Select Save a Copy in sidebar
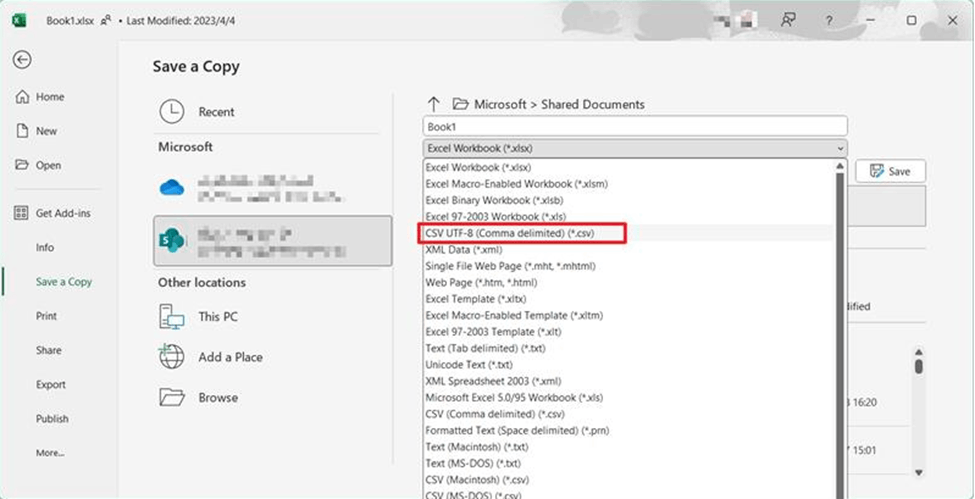 pyautogui.click(x=63, y=282)
